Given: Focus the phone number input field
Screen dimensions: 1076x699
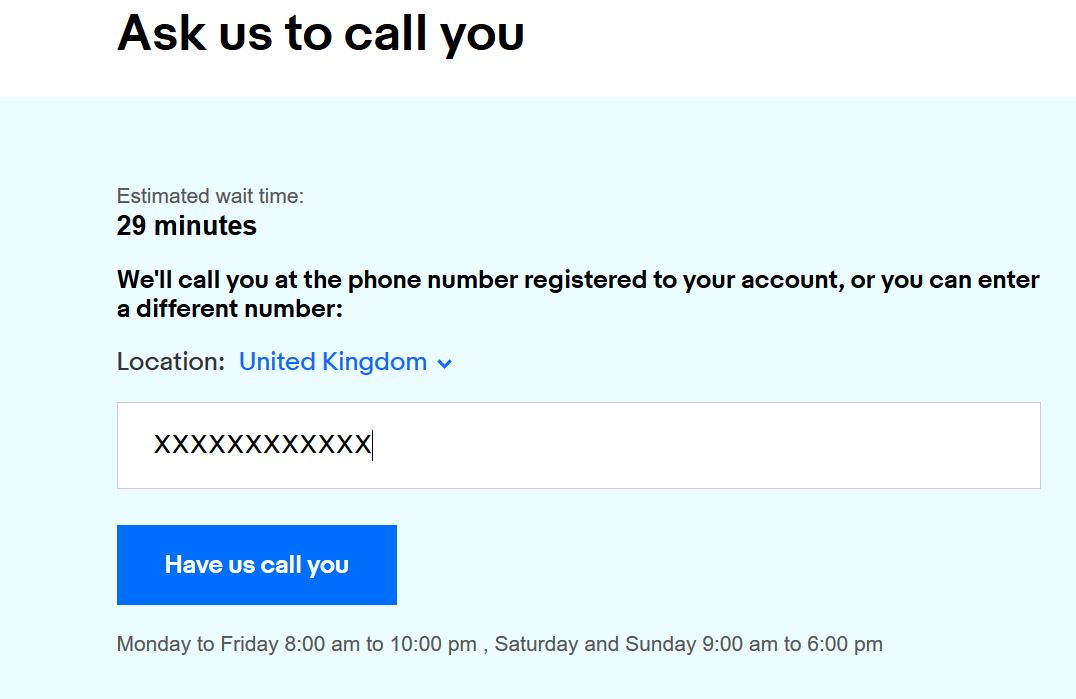Looking at the screenshot, I should pyautogui.click(x=578, y=446).
